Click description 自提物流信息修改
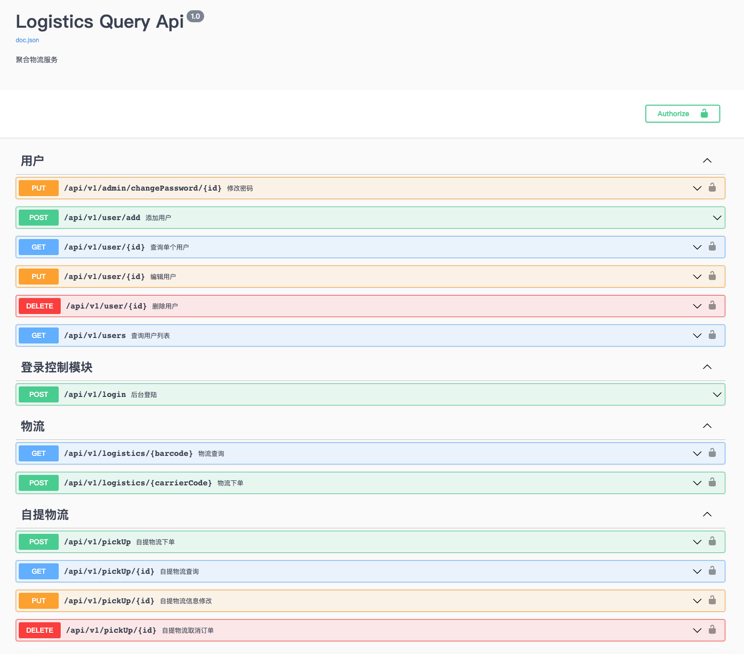The height and width of the screenshot is (654, 744). 186,601
